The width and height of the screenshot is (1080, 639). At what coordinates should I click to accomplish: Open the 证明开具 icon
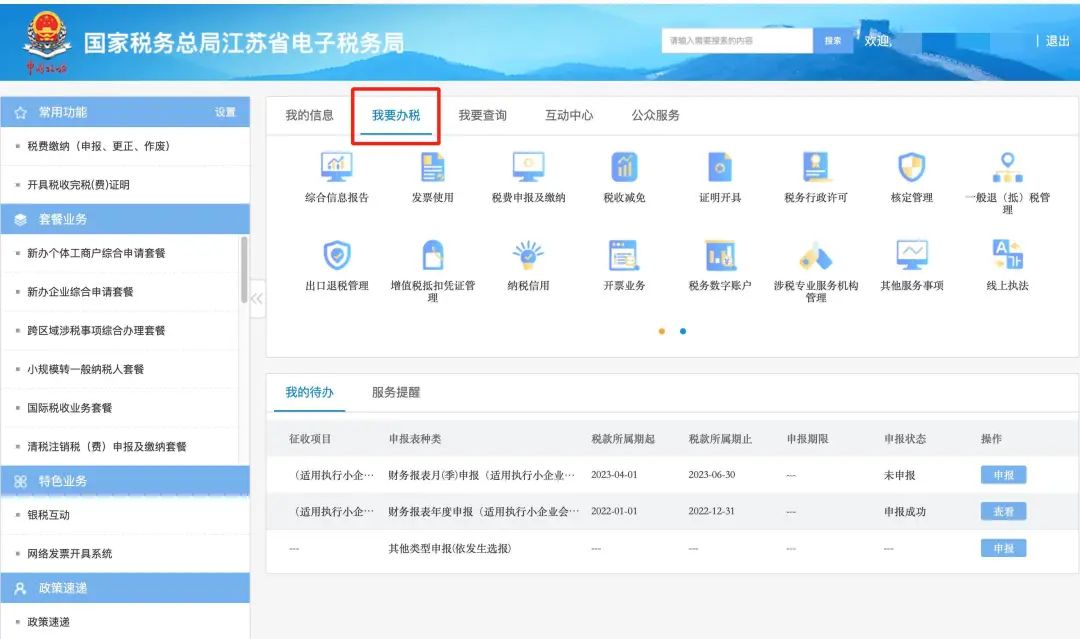pyautogui.click(x=720, y=167)
